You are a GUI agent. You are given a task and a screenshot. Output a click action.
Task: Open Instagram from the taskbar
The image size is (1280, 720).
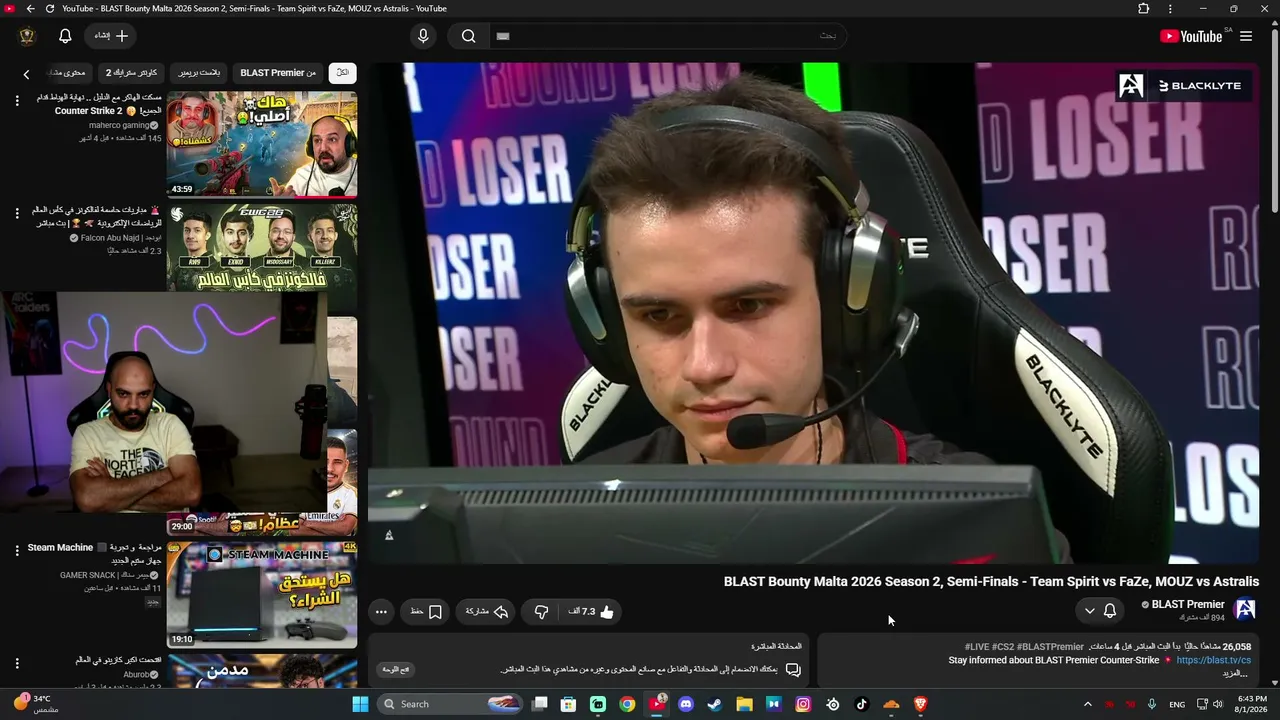(803, 704)
